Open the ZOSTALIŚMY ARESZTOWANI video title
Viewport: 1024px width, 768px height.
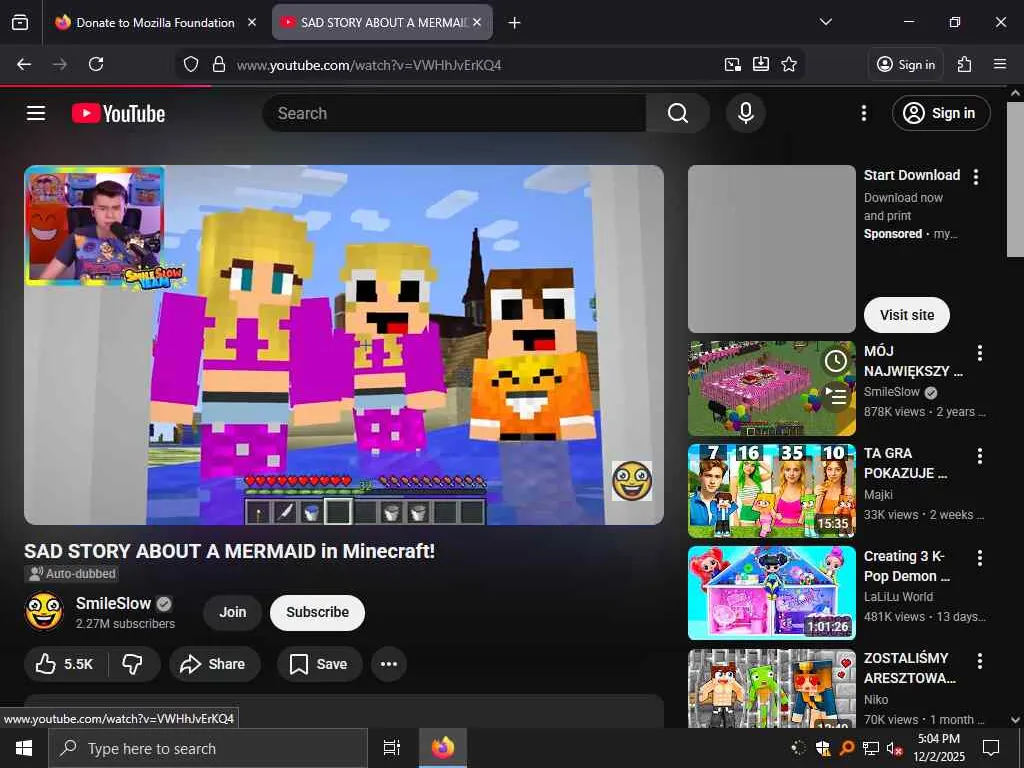click(x=909, y=667)
